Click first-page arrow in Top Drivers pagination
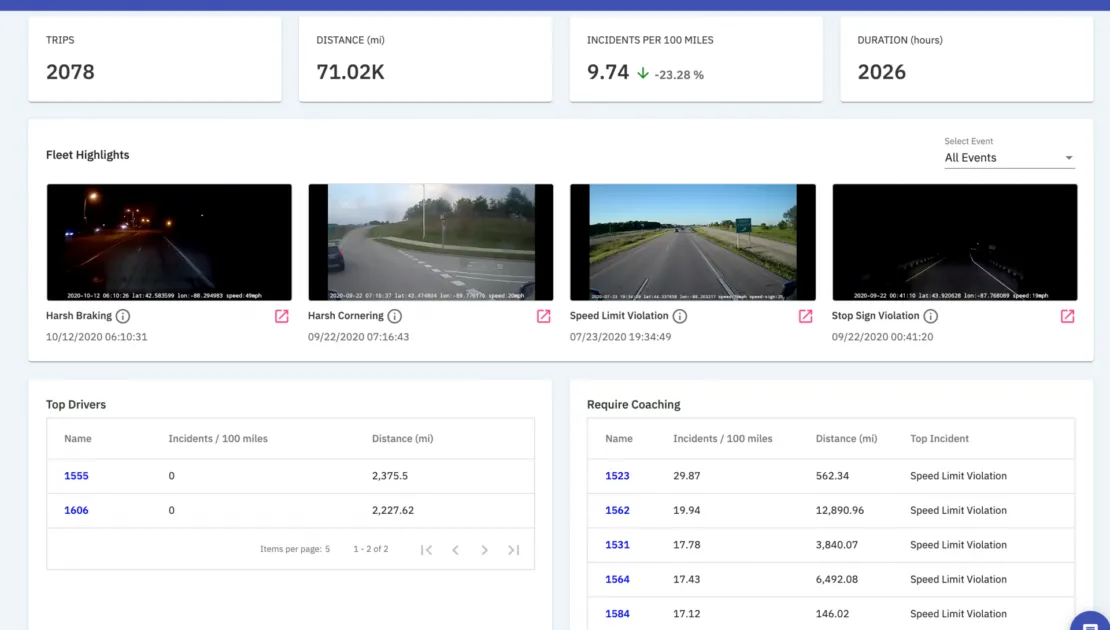 (427, 549)
